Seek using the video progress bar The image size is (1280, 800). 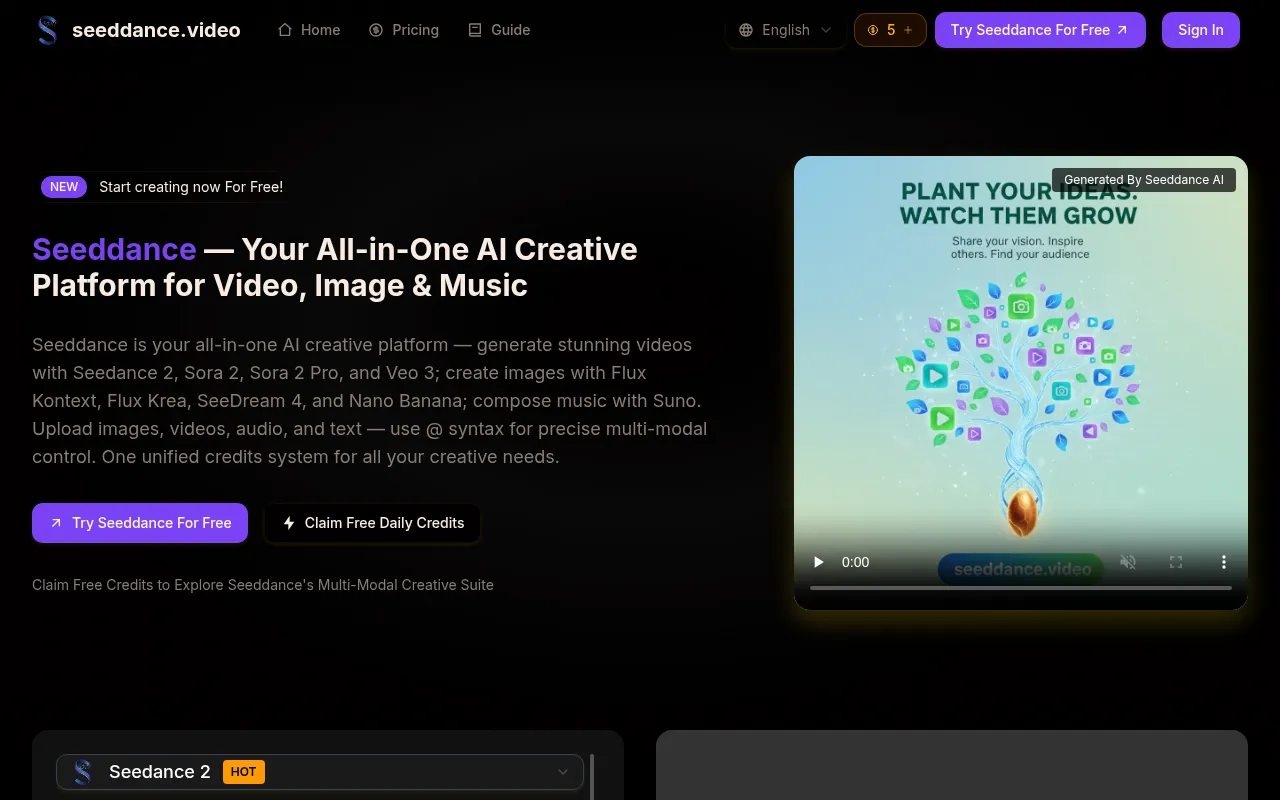[x=1020, y=588]
